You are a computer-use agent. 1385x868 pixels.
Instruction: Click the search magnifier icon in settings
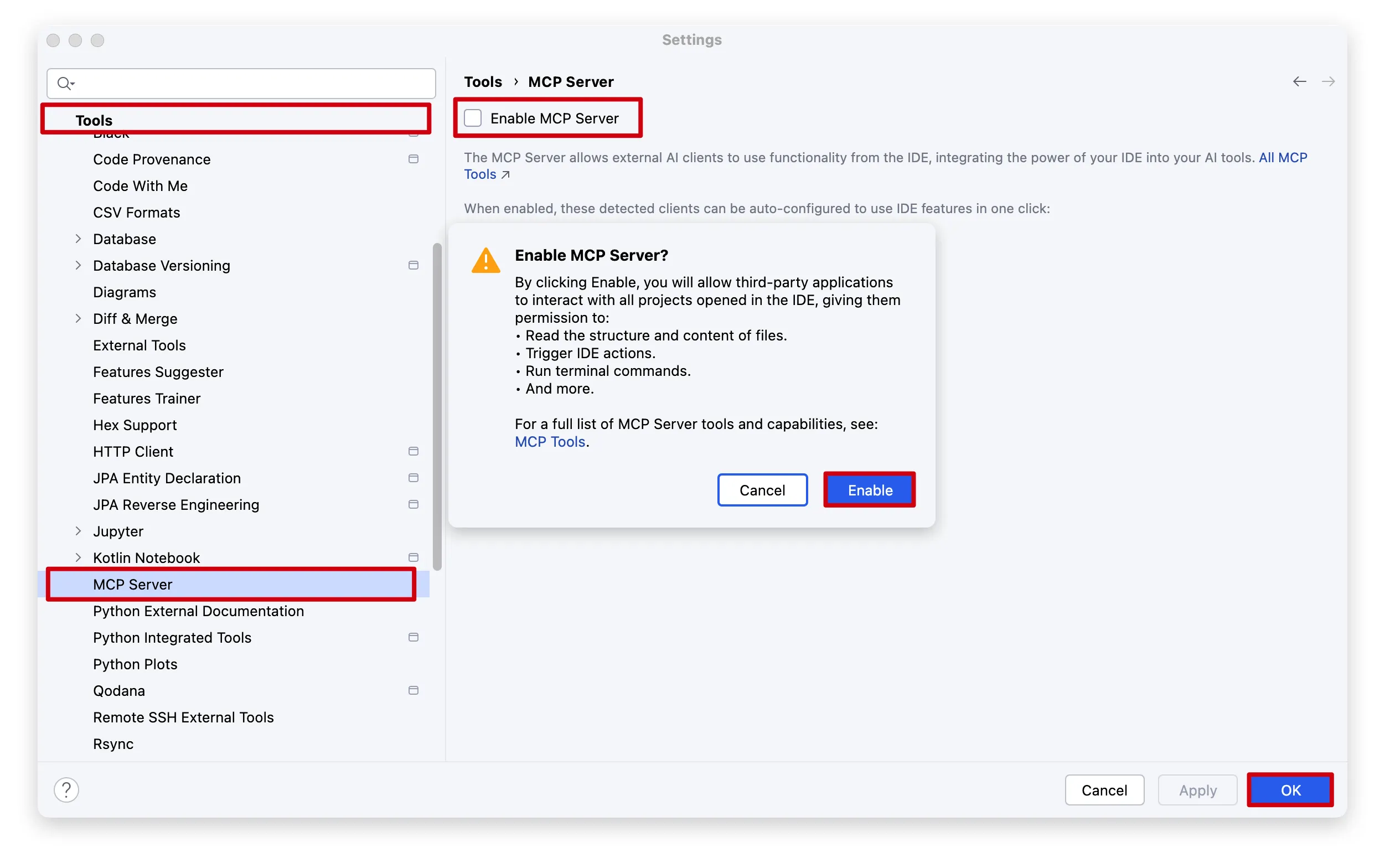[65, 84]
